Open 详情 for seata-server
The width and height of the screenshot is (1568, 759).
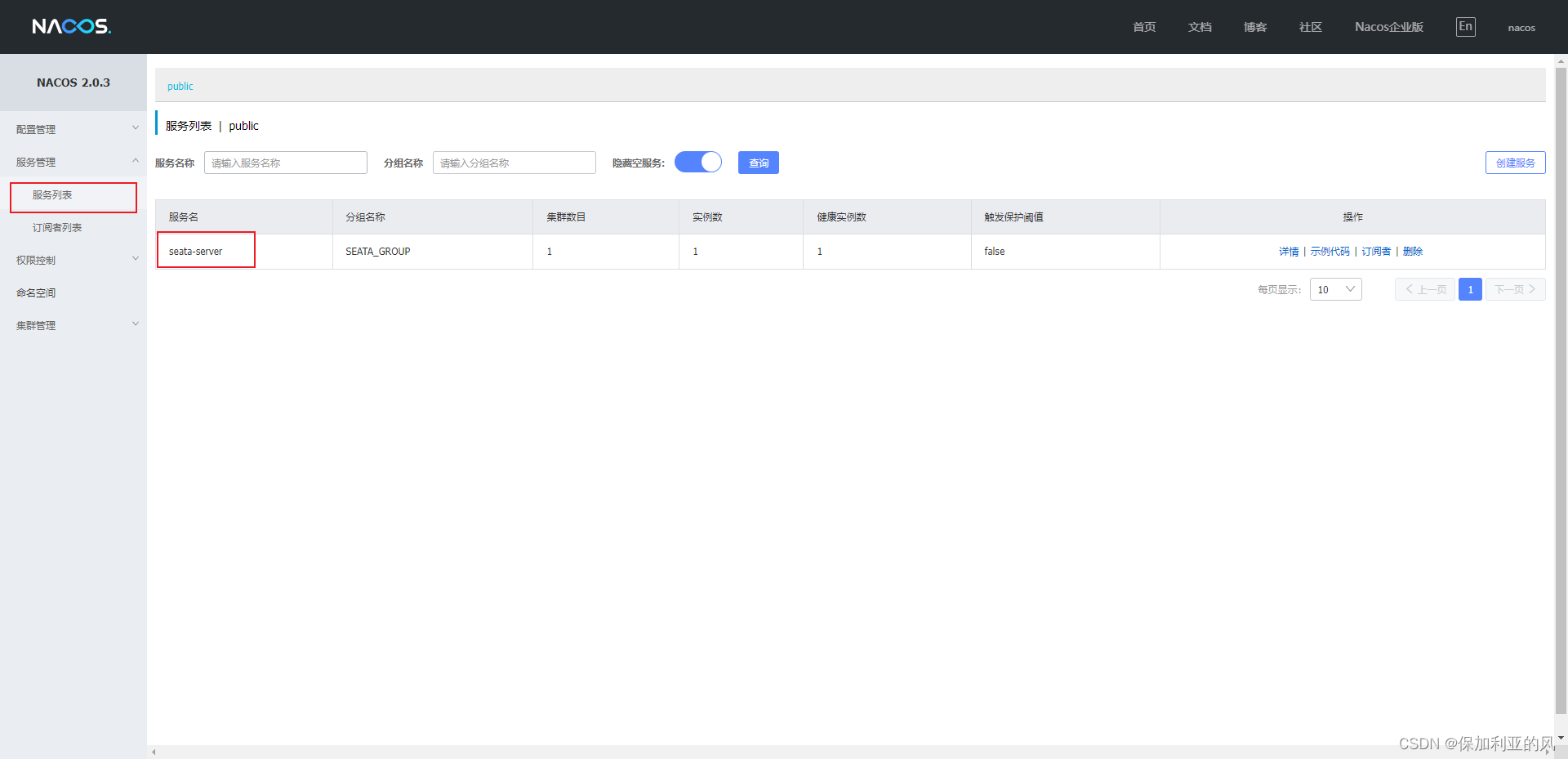pos(1289,252)
